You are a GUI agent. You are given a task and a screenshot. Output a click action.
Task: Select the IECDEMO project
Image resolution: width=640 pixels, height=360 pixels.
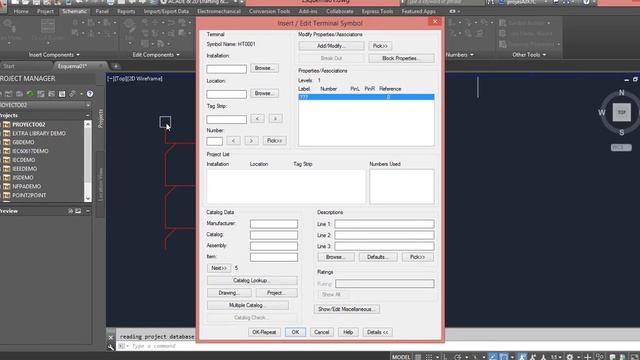tap(24, 160)
